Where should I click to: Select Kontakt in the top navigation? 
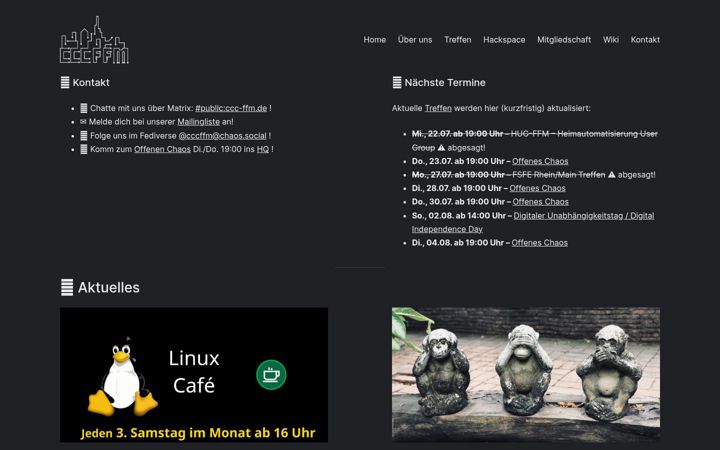(645, 40)
